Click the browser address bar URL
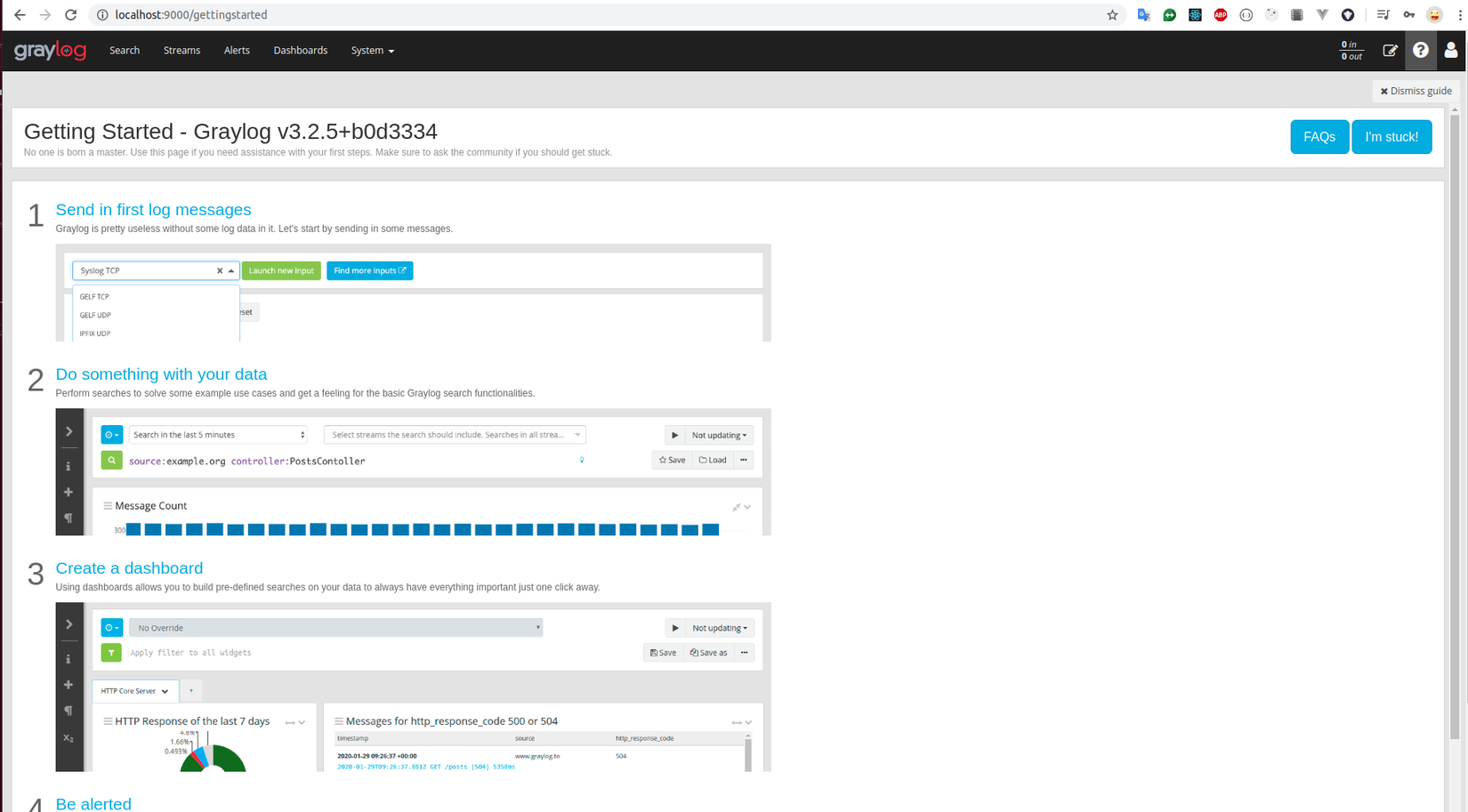 point(191,15)
